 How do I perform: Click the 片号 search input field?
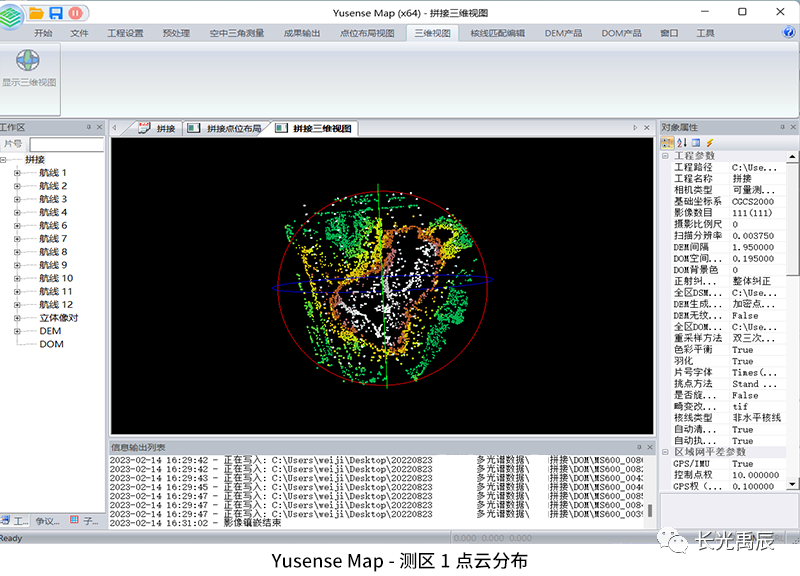66,145
